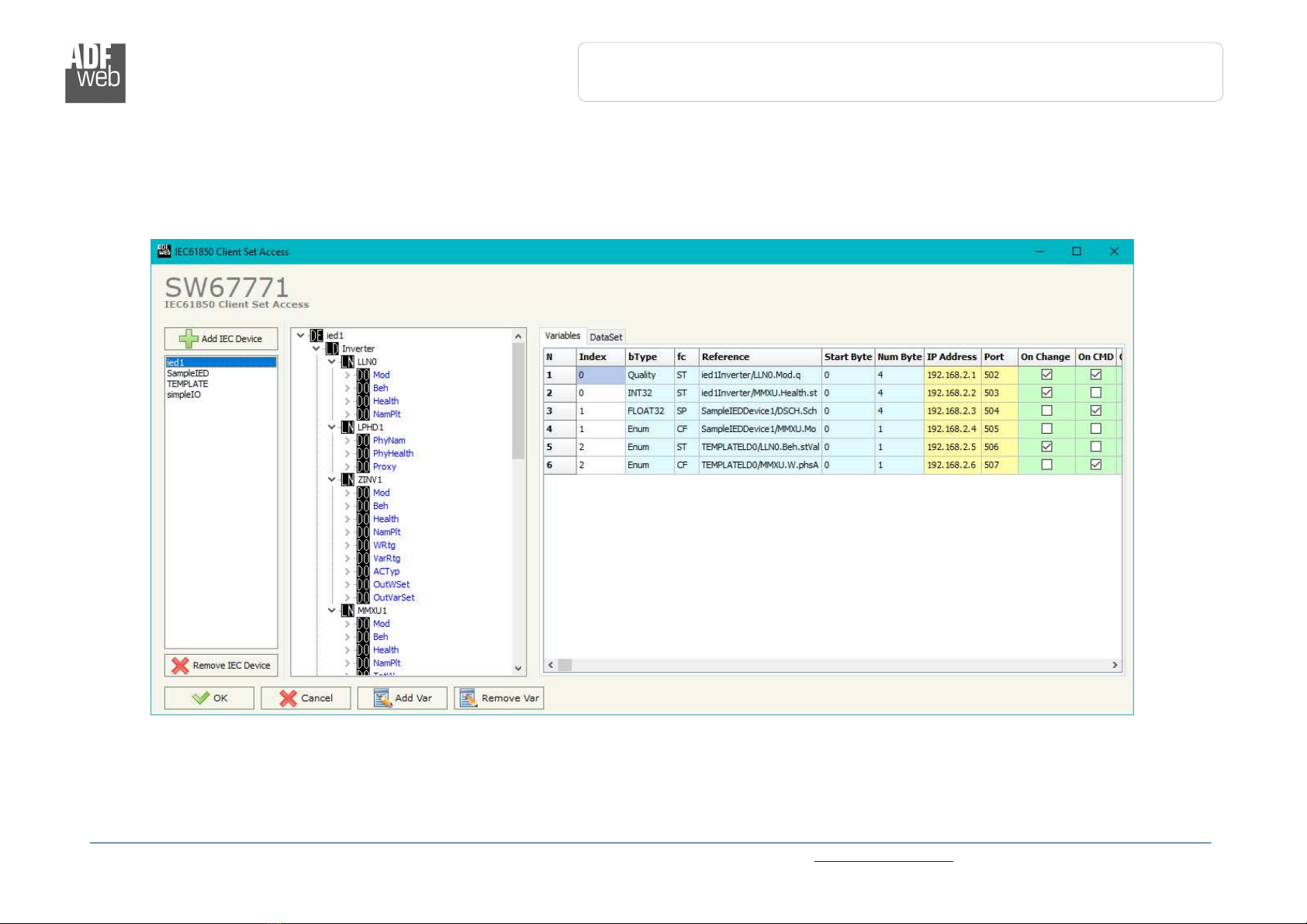This screenshot has width=1307, height=924.
Task: Click the DO icon beside ACTyp
Action: 363,572
